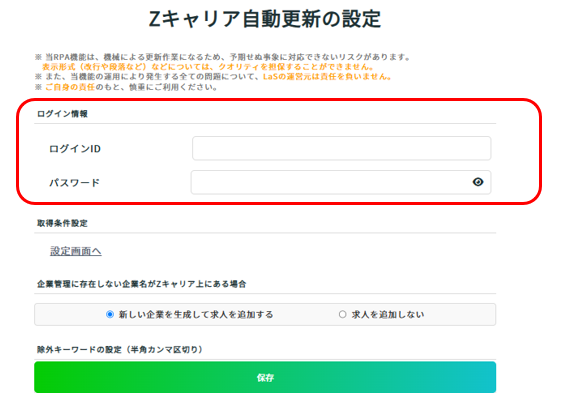Click the Zキャリア自動更新の設定 page title
The width and height of the screenshot is (563, 404).
(x=265, y=19)
